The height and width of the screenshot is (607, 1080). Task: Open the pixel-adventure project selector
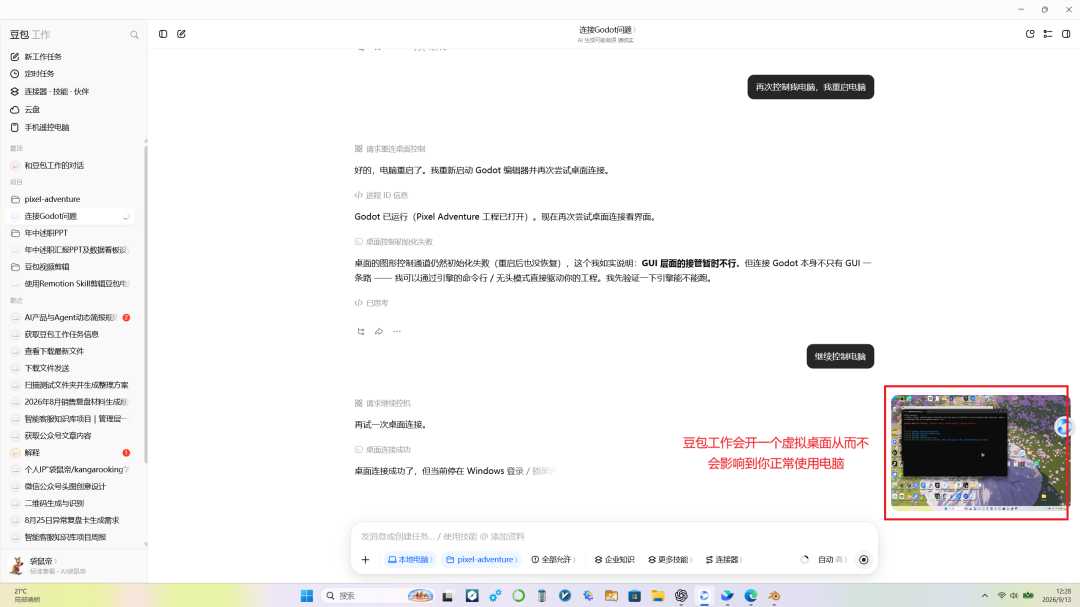(x=481, y=560)
